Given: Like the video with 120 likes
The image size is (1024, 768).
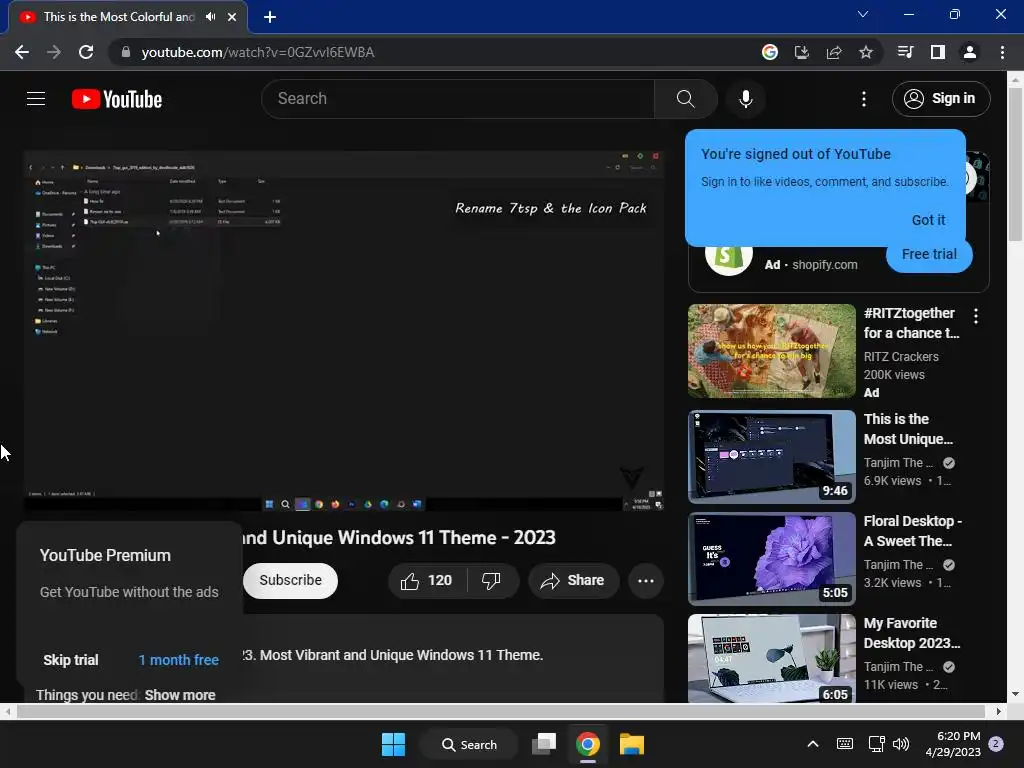Looking at the screenshot, I should [427, 581].
